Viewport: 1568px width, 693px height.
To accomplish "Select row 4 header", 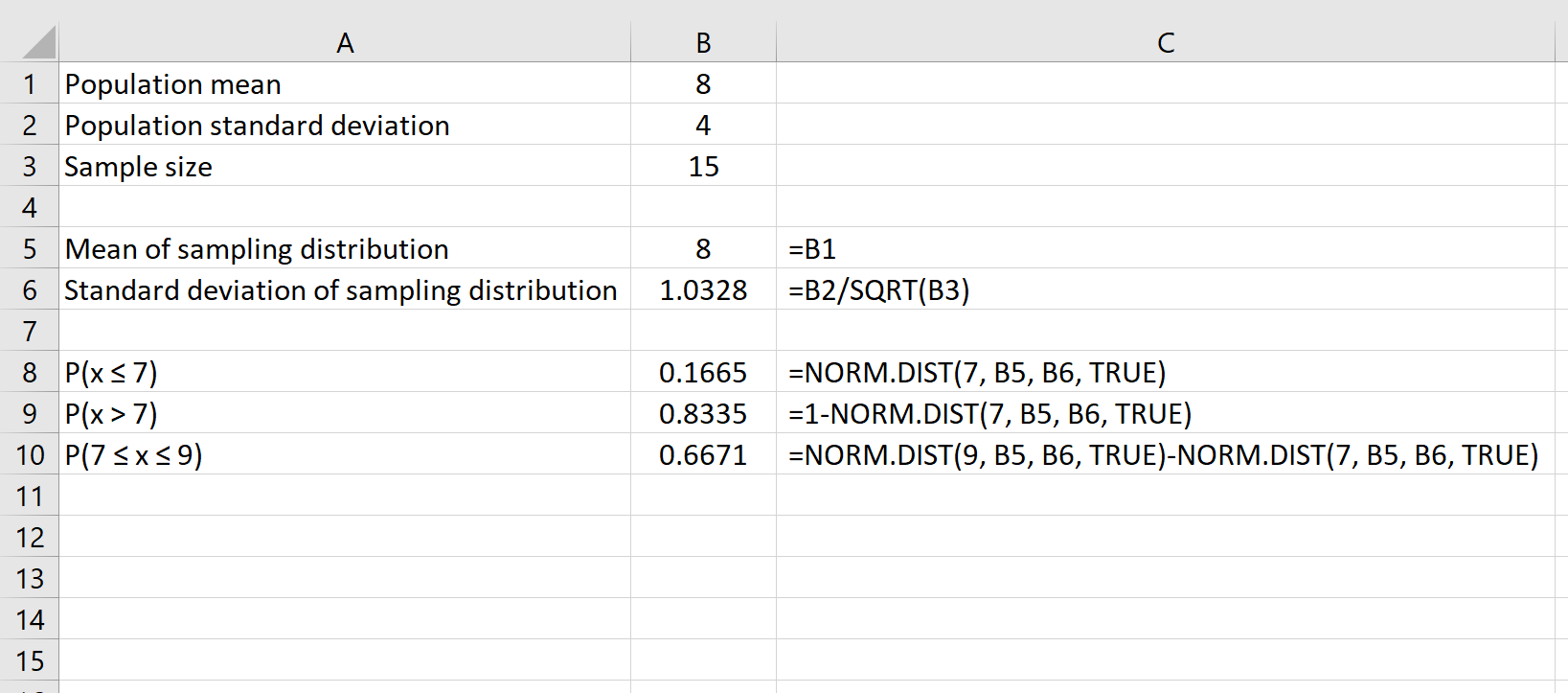I will coord(29,207).
